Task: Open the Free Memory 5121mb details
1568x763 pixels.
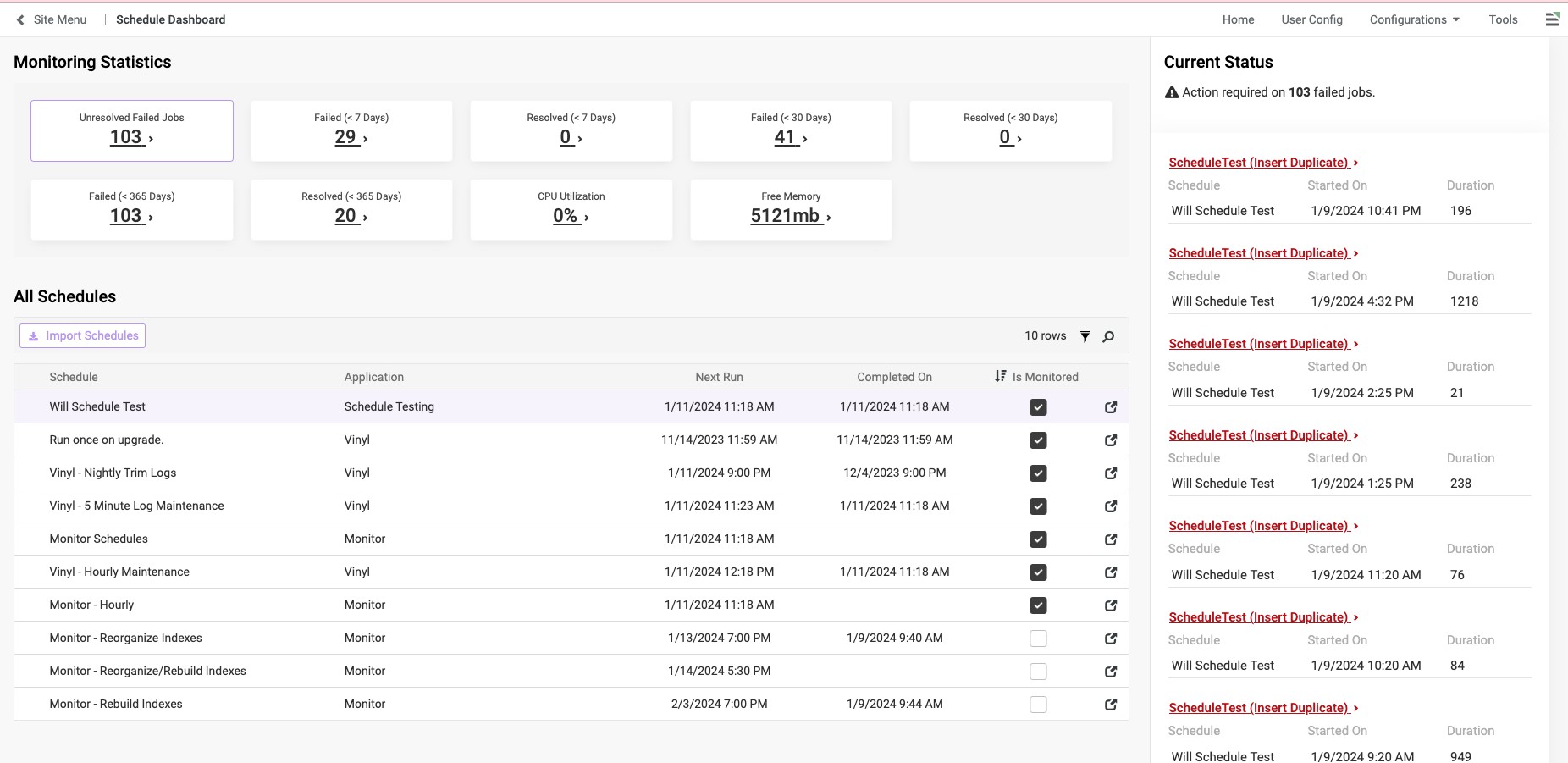Action: click(x=790, y=216)
